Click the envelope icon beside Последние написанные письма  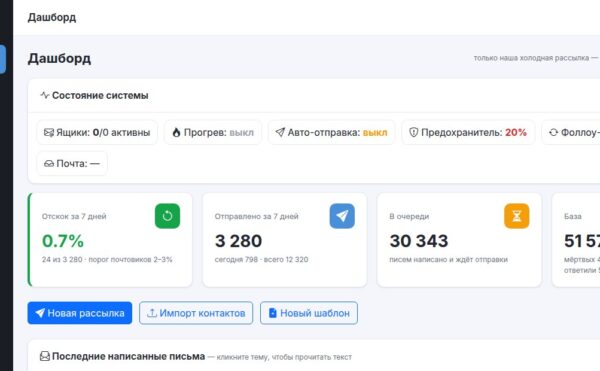[x=45, y=356]
